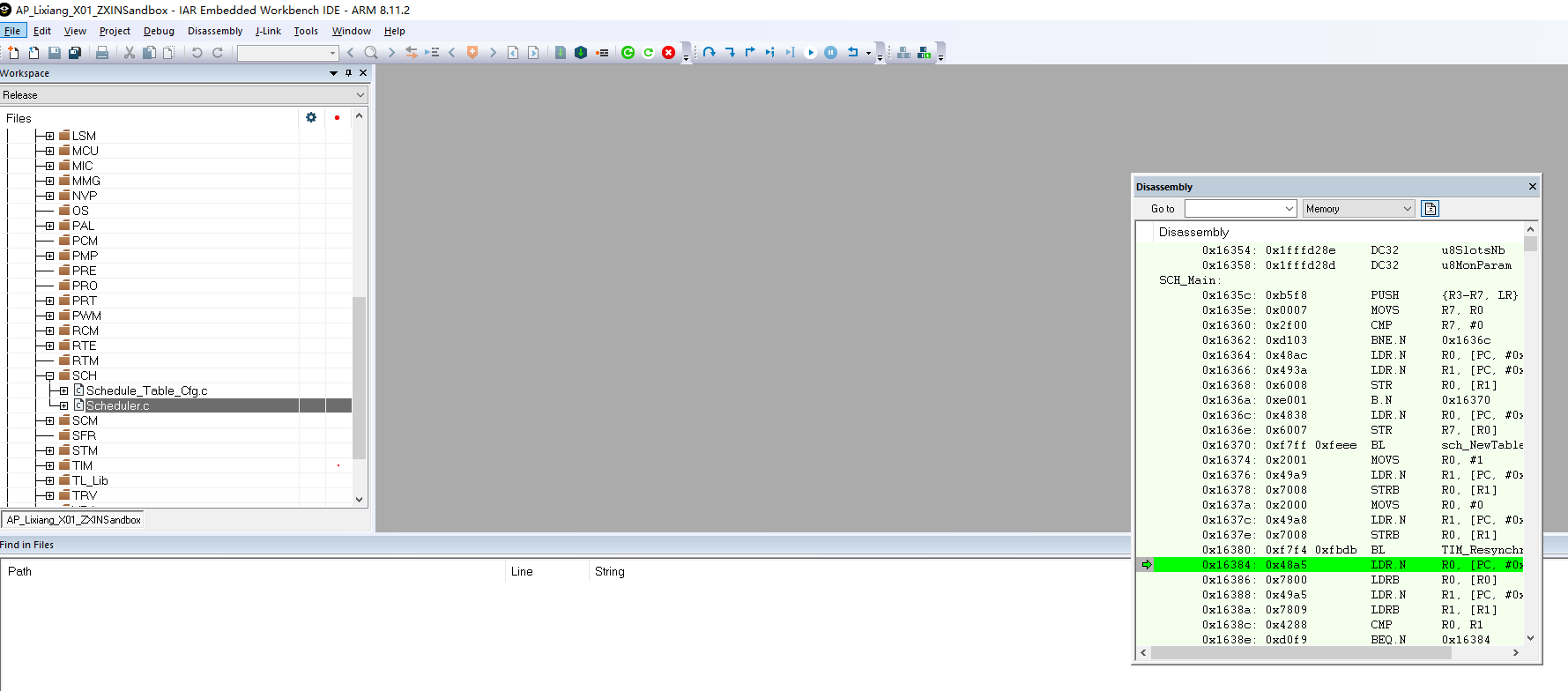This screenshot has height=691, width=1568.
Task: Open the Disassembly menu
Action: coord(215,31)
